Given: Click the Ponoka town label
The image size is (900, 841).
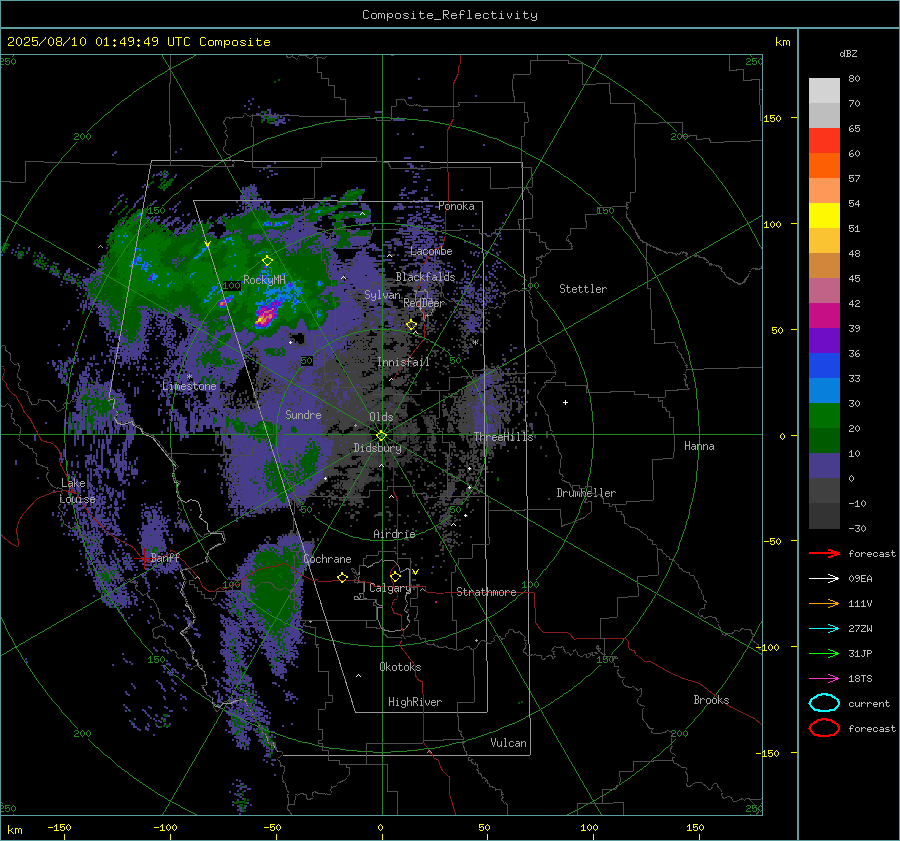Looking at the screenshot, I should 456,206.
